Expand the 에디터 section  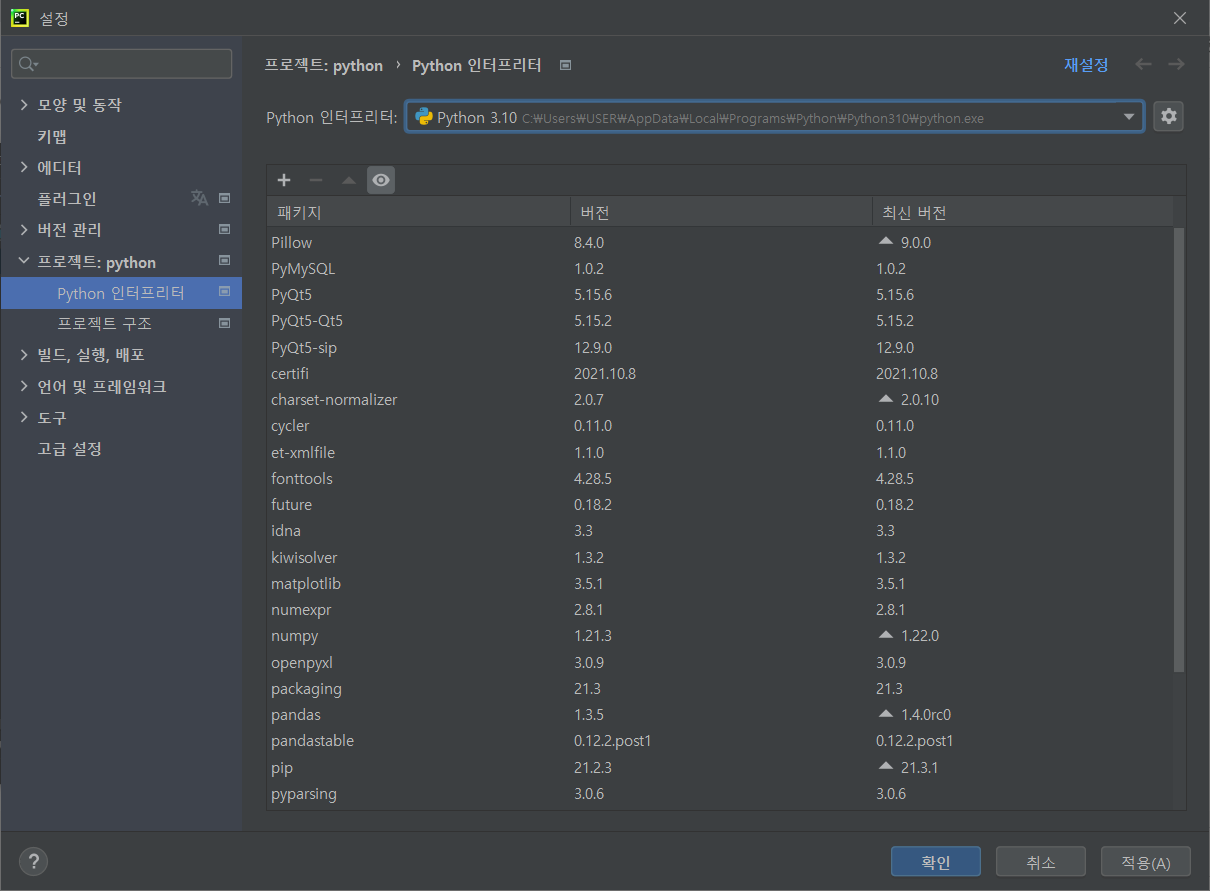coord(25,167)
